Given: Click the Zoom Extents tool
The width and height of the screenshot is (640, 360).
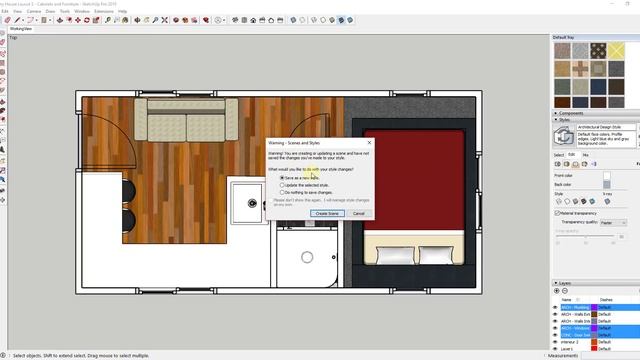Looking at the screenshot, I should (x=164, y=20).
